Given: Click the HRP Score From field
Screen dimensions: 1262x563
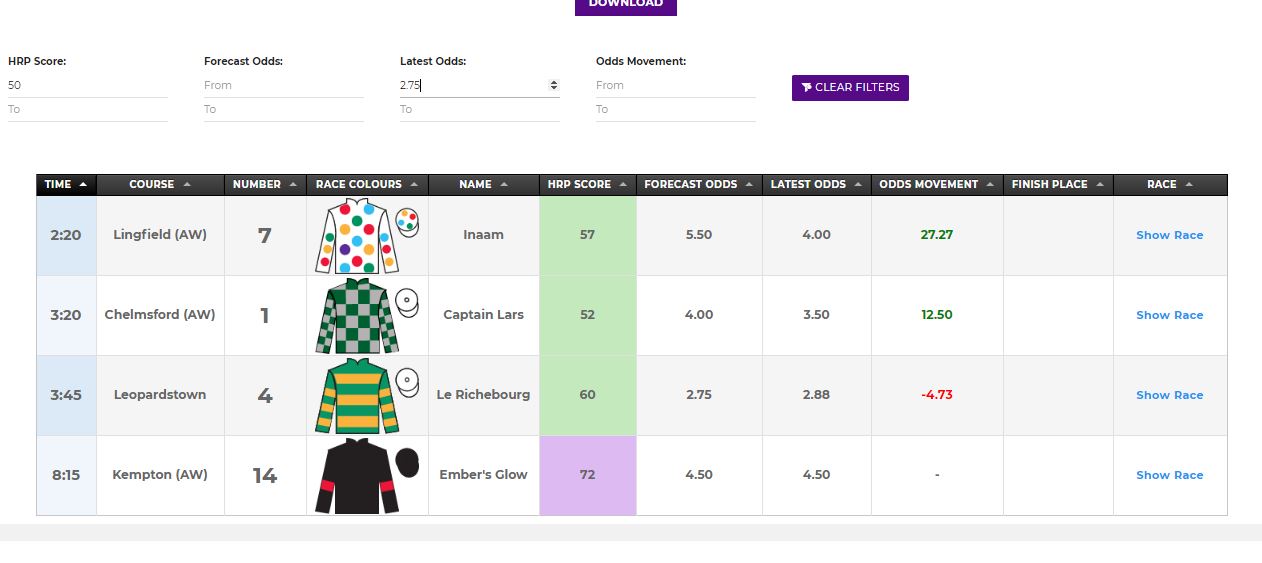Looking at the screenshot, I should pos(88,85).
